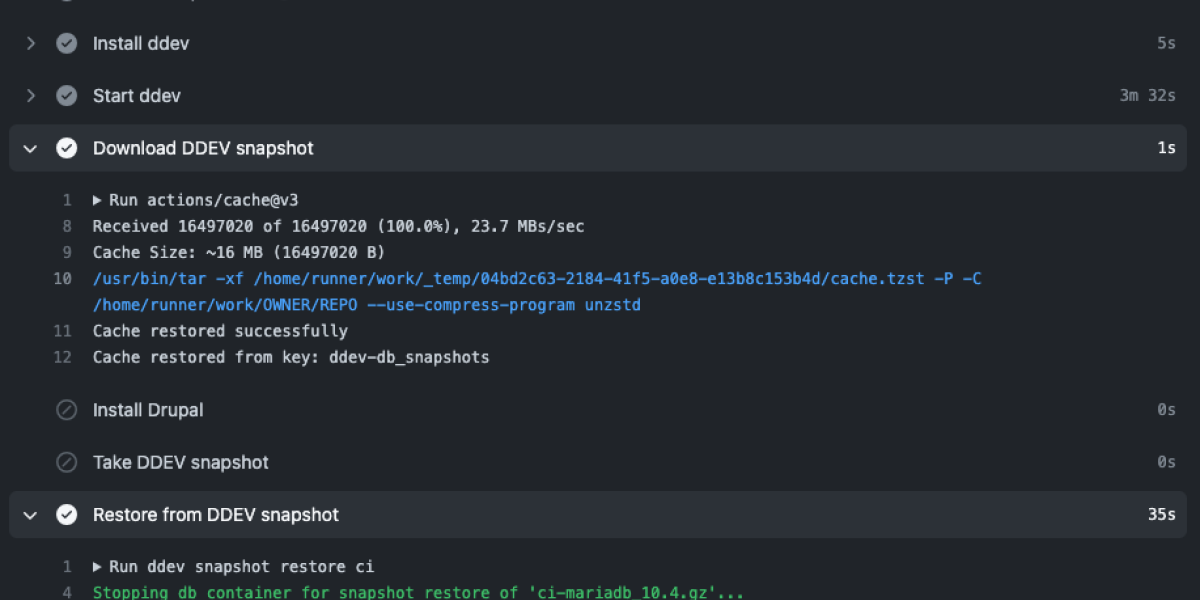Click the collapse chevron of Download DDEV snapshot
1200x600 pixels.
(x=29, y=147)
